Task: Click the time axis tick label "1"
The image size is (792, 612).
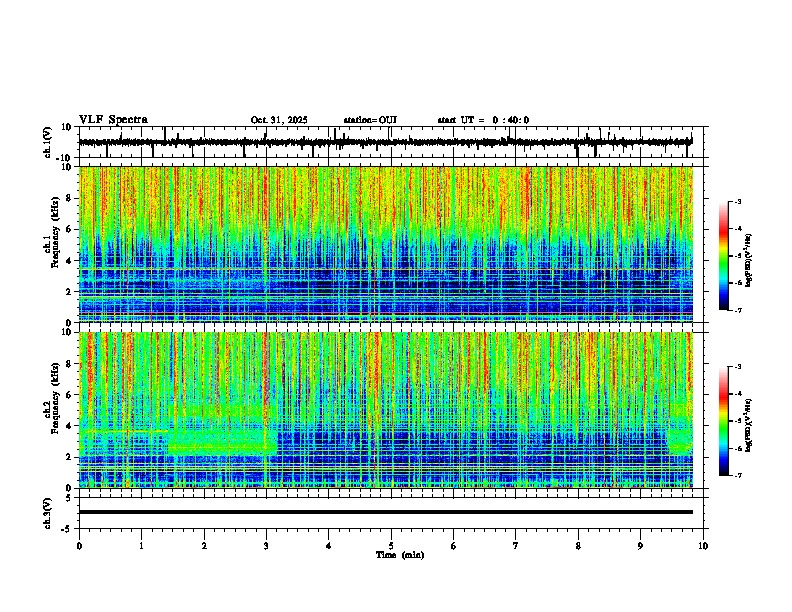Action: (x=141, y=546)
